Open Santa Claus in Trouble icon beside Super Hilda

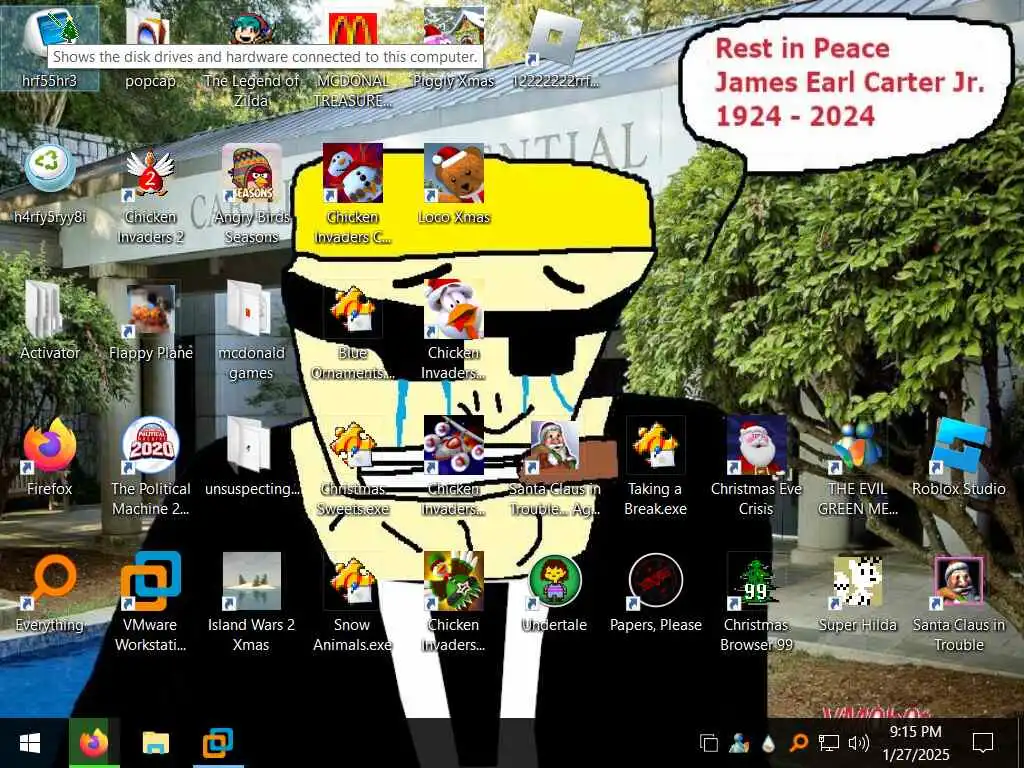[x=959, y=602]
